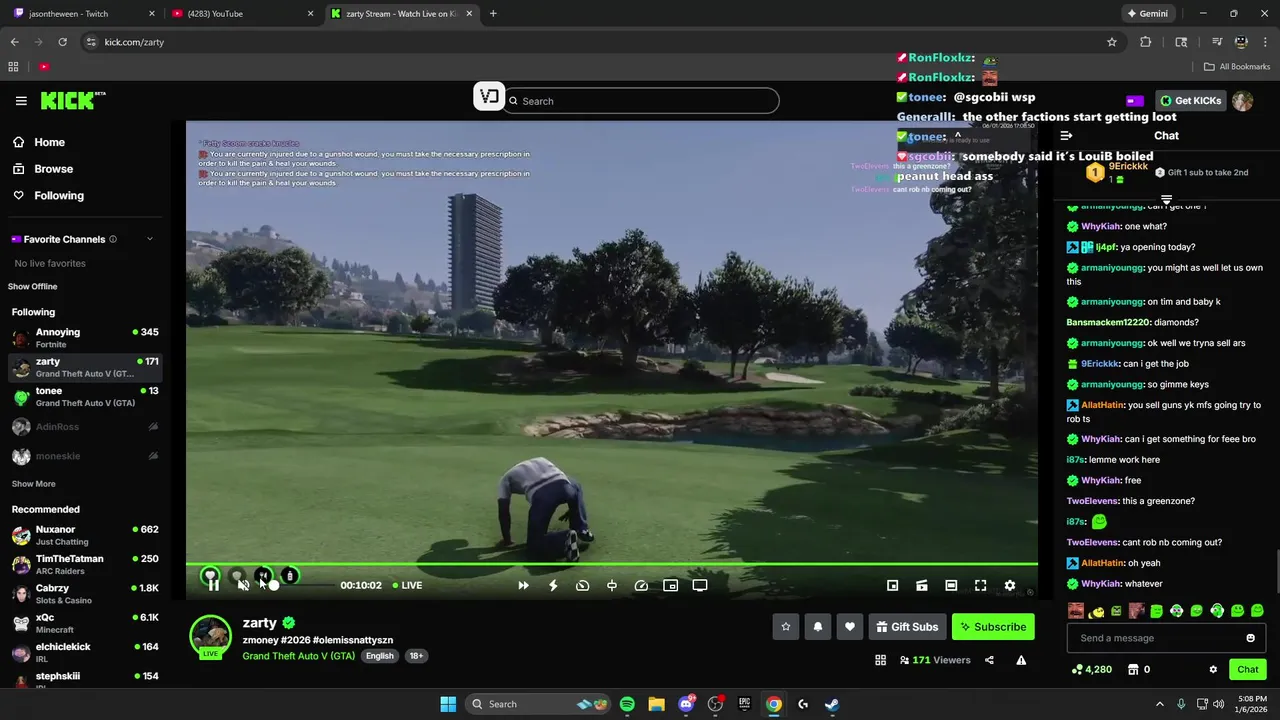Click the heart follow button
The image size is (1280, 720).
pyautogui.click(x=850, y=627)
